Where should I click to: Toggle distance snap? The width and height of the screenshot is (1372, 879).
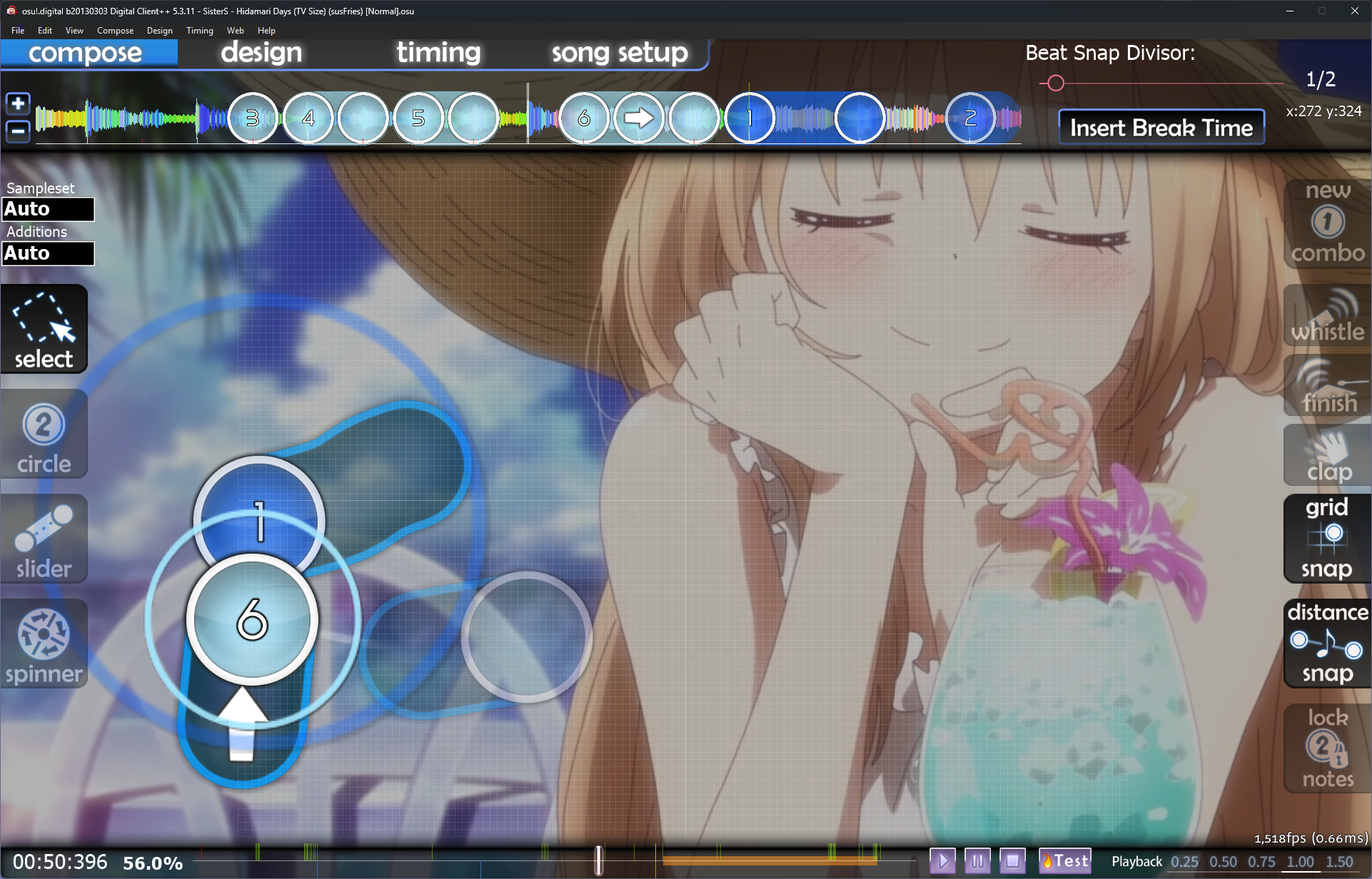pos(1327,644)
